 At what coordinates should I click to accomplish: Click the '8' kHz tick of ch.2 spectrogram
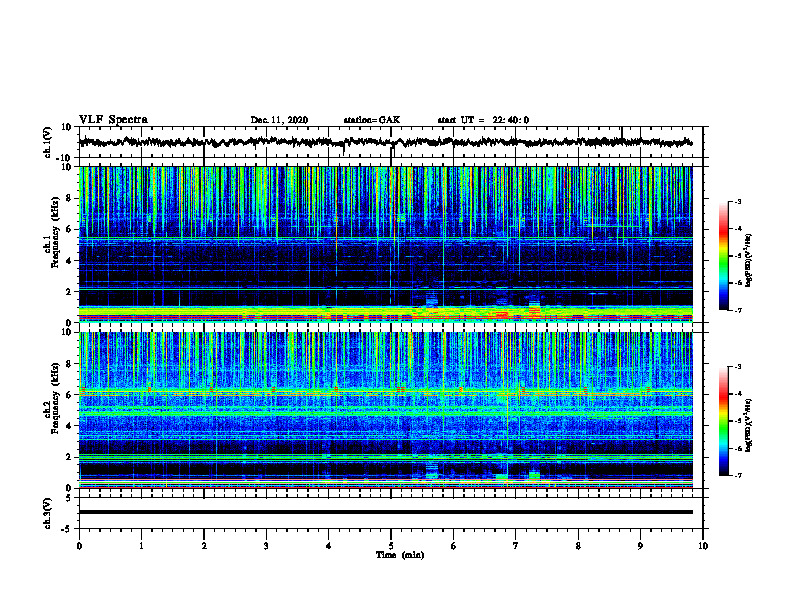[70, 364]
